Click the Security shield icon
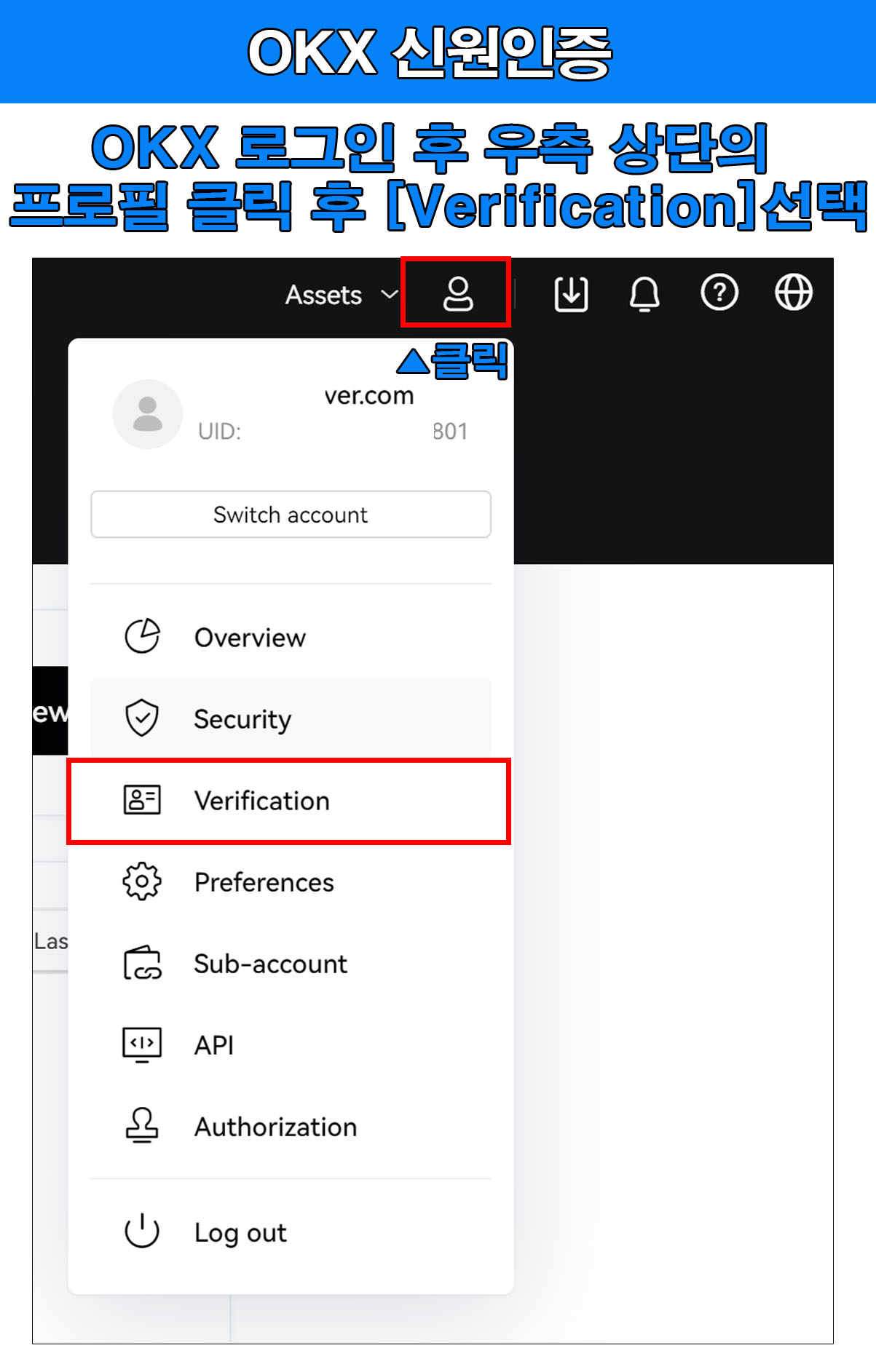 coord(142,718)
